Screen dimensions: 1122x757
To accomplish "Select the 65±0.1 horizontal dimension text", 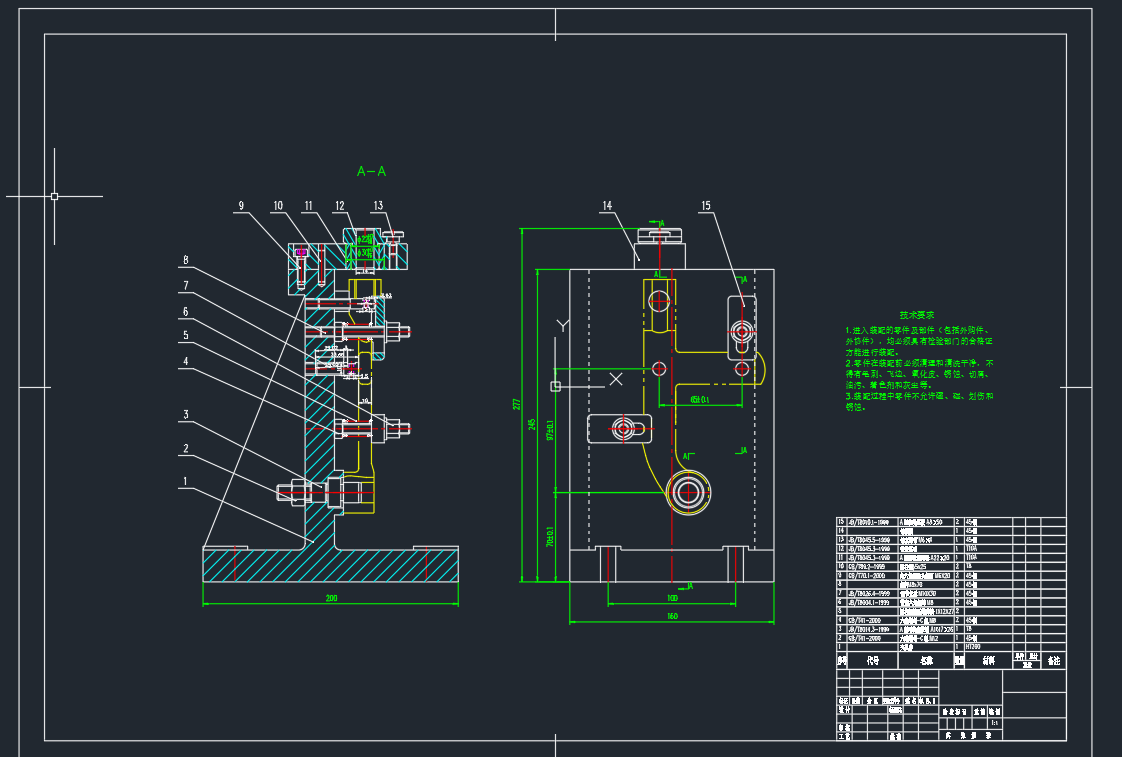I will pyautogui.click(x=700, y=400).
